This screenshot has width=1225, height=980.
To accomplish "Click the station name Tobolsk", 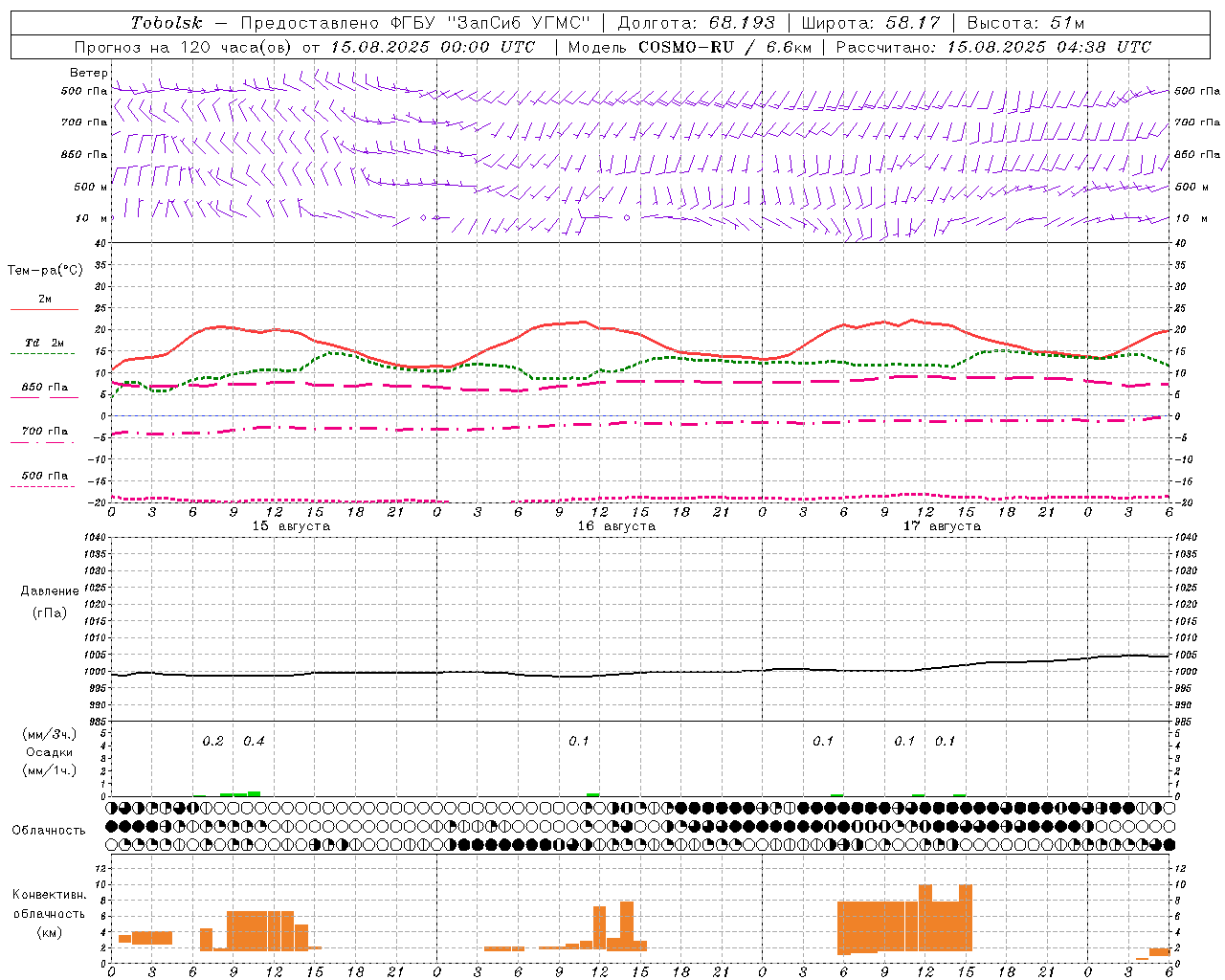I will (x=167, y=23).
